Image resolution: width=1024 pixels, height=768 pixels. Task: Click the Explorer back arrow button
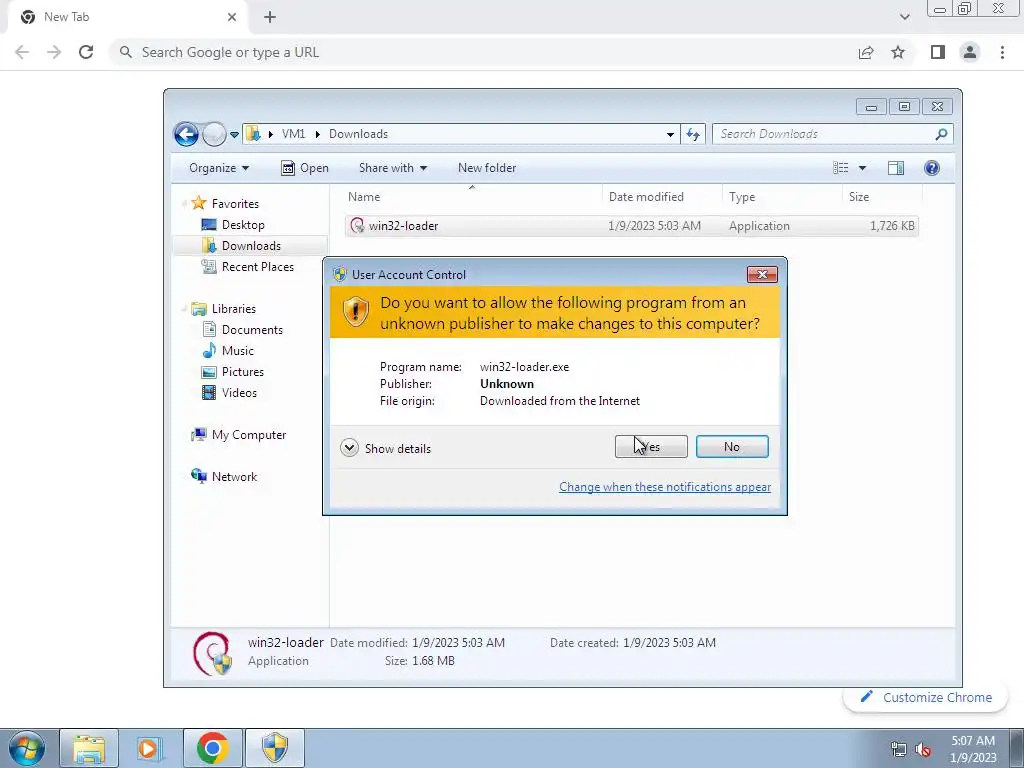pos(186,135)
